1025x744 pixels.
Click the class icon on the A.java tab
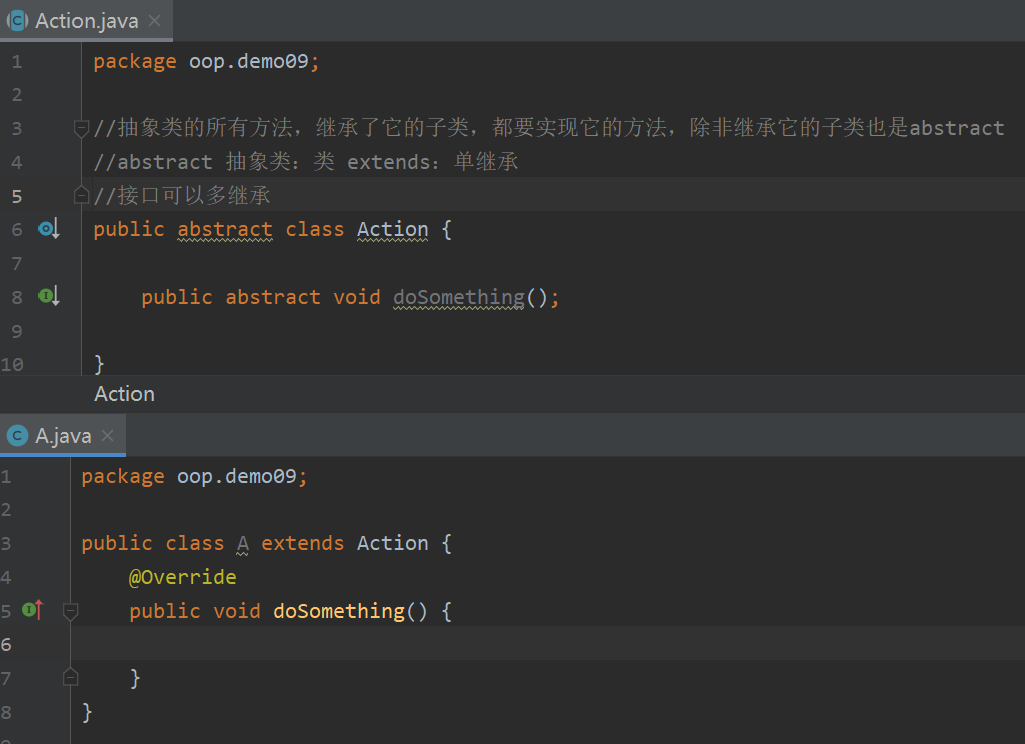click(x=17, y=436)
